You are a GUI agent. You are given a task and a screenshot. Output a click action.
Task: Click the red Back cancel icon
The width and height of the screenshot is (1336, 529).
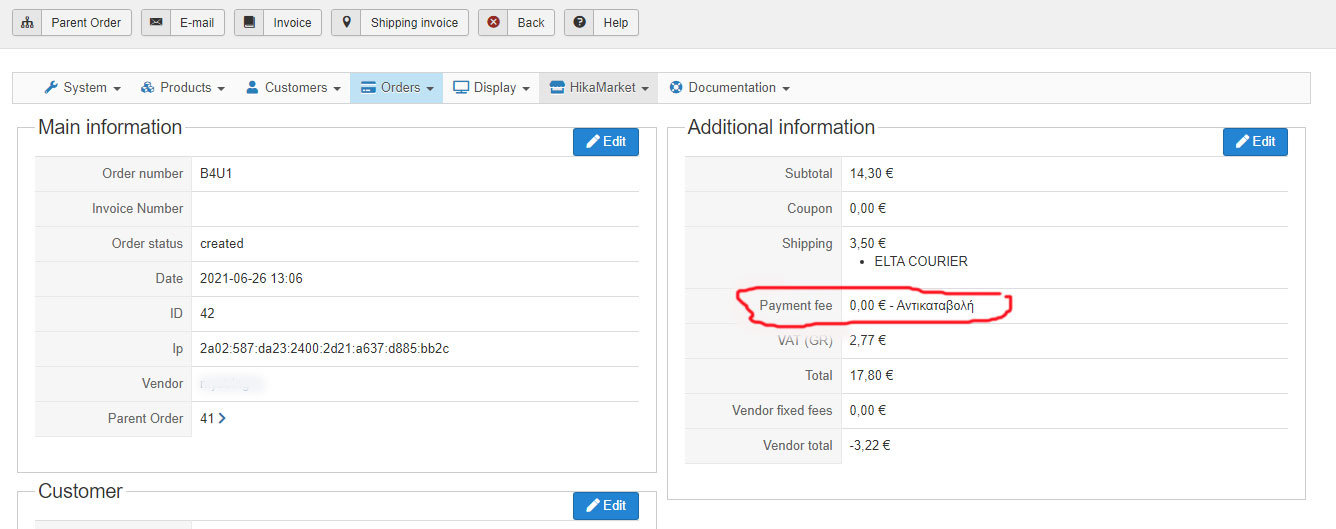coord(493,23)
